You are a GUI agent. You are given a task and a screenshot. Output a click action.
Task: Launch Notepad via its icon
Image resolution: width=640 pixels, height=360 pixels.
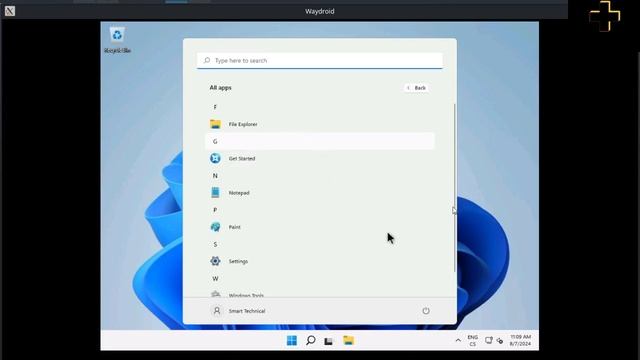coord(215,193)
